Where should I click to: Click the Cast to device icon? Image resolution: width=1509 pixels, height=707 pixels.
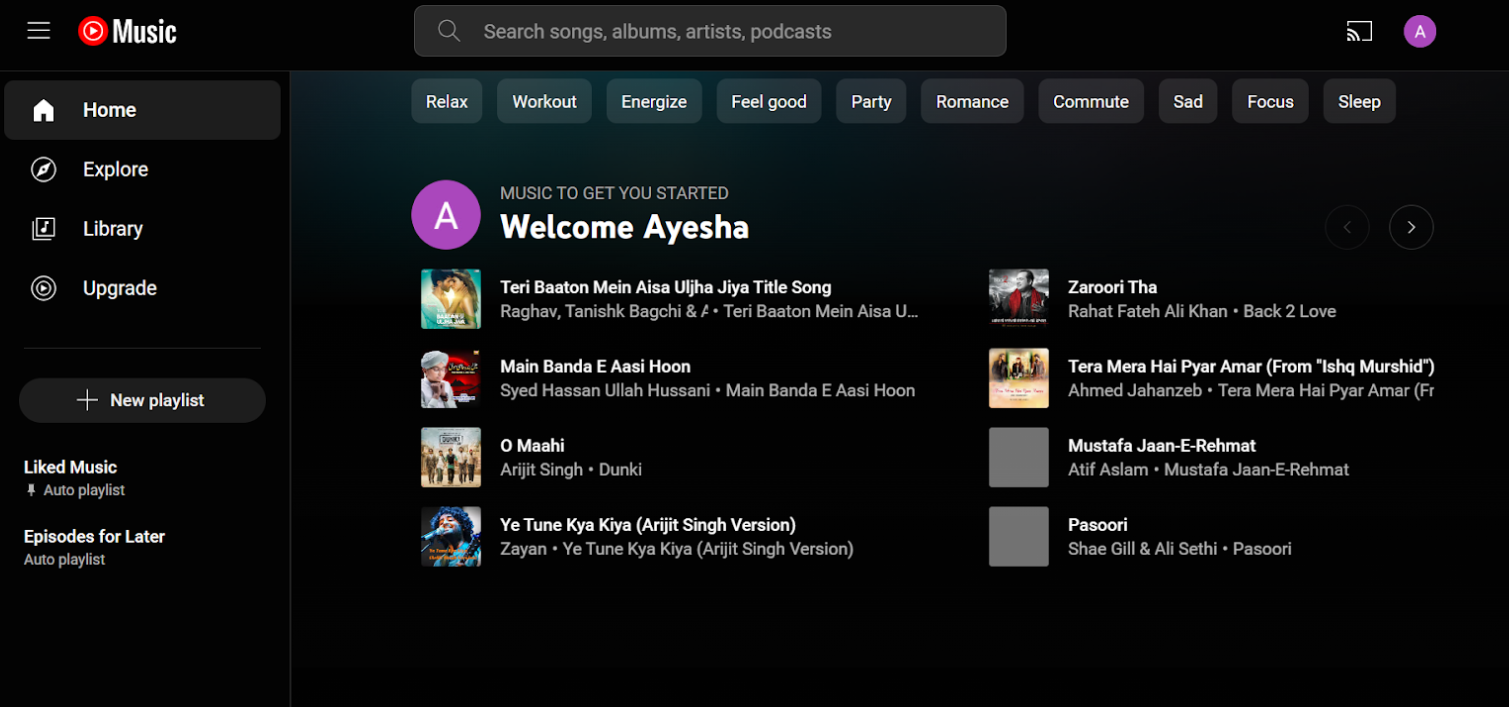(x=1359, y=31)
